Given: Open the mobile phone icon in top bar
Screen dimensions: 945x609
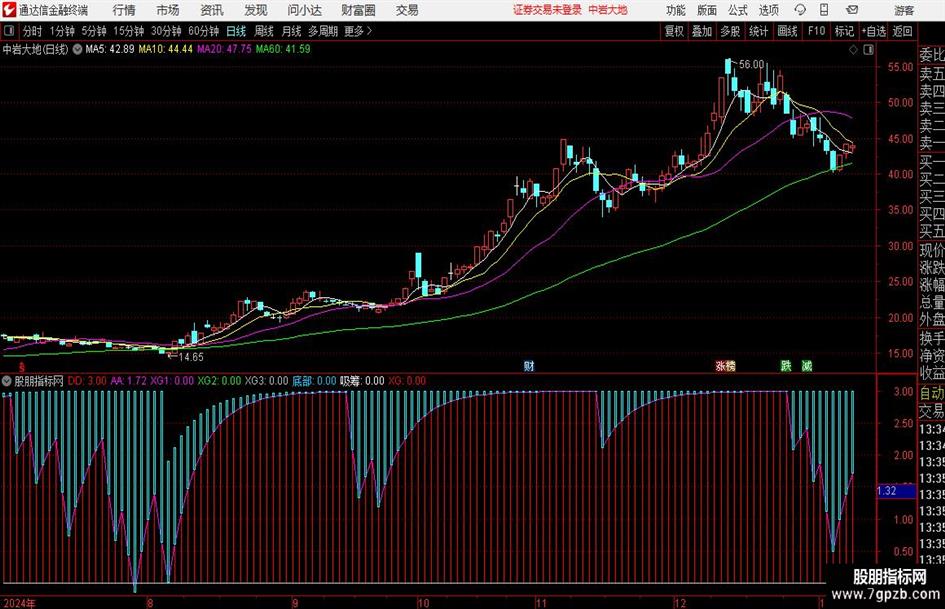Looking at the screenshot, I should [824, 10].
